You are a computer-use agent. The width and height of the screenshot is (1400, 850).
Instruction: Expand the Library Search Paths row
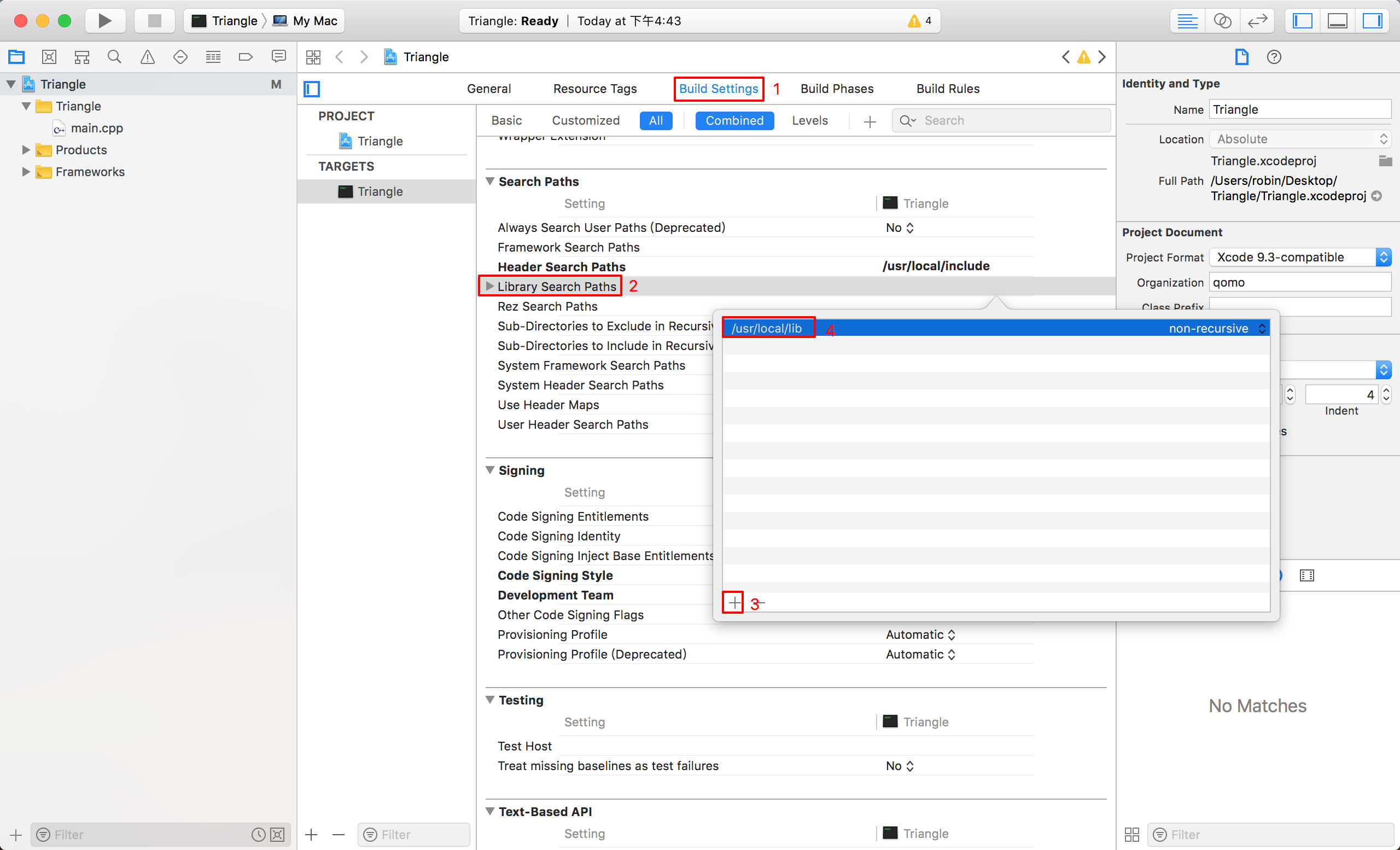click(490, 287)
